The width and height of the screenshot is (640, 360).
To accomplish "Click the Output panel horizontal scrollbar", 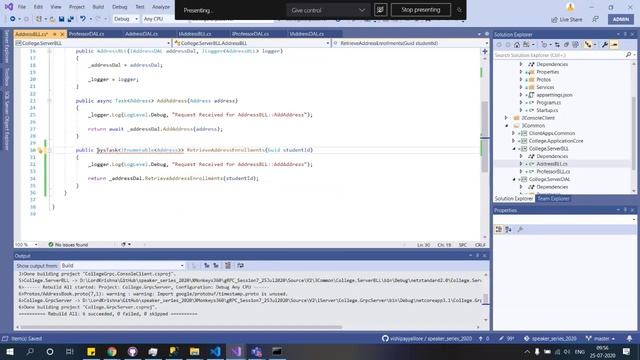I will [x=181, y=327].
